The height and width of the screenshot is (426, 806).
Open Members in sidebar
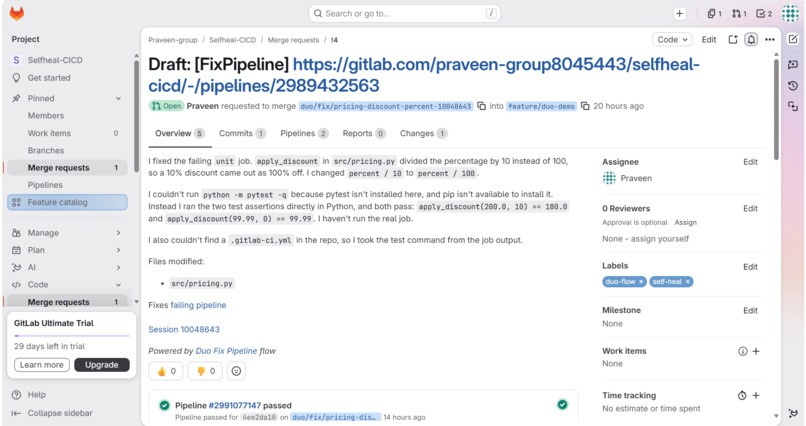click(x=67, y=116)
